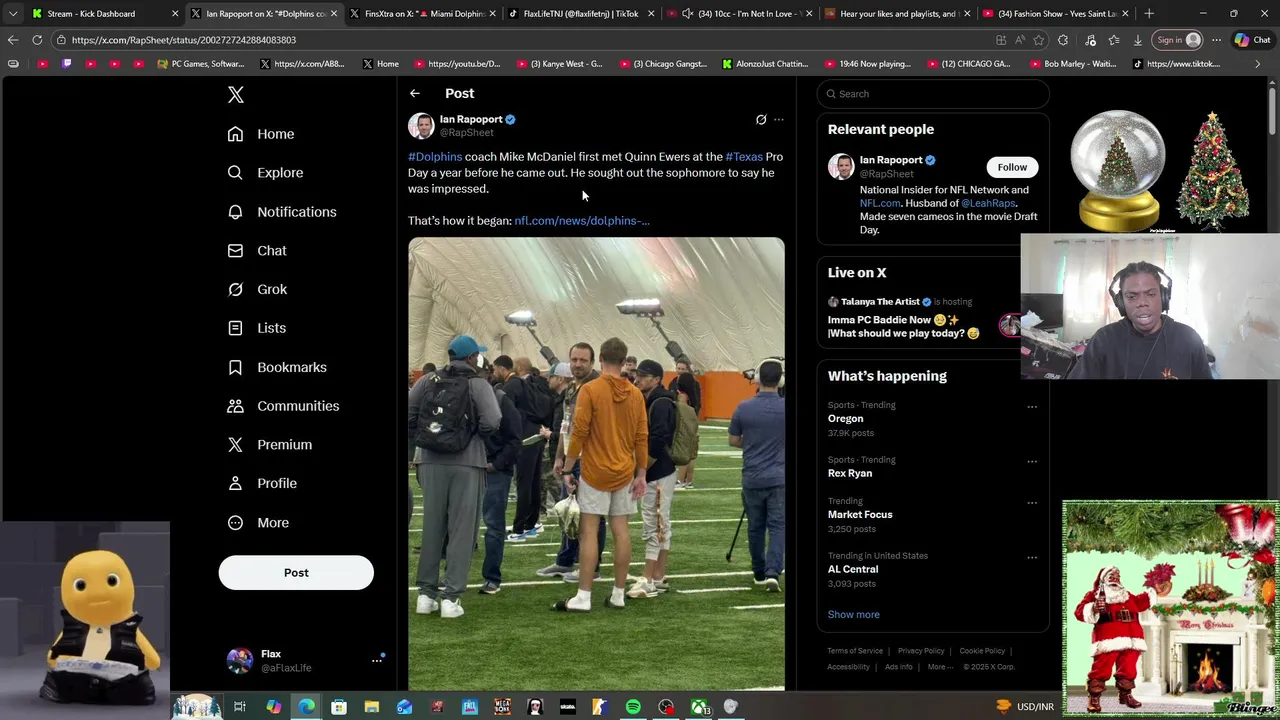Open the Terms of Service footer link
The height and width of the screenshot is (720, 1280).
(x=855, y=651)
